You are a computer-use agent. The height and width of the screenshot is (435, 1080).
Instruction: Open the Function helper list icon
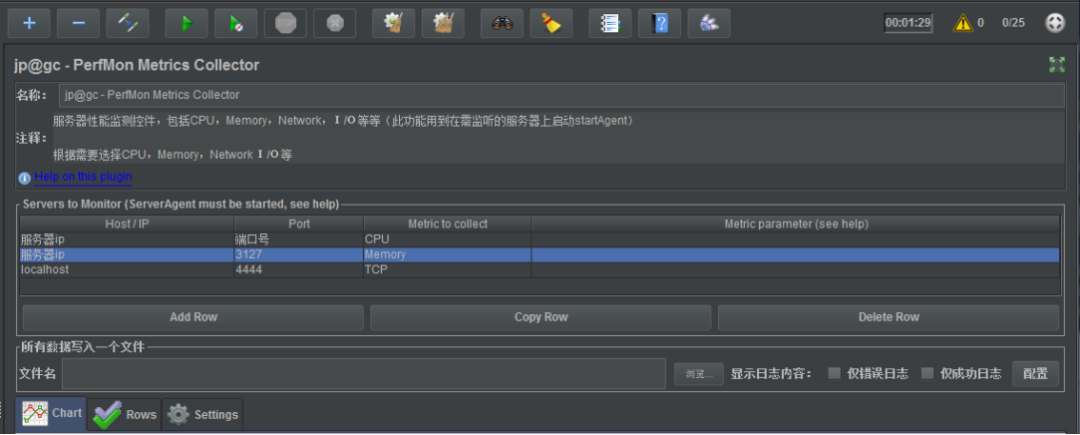[610, 23]
